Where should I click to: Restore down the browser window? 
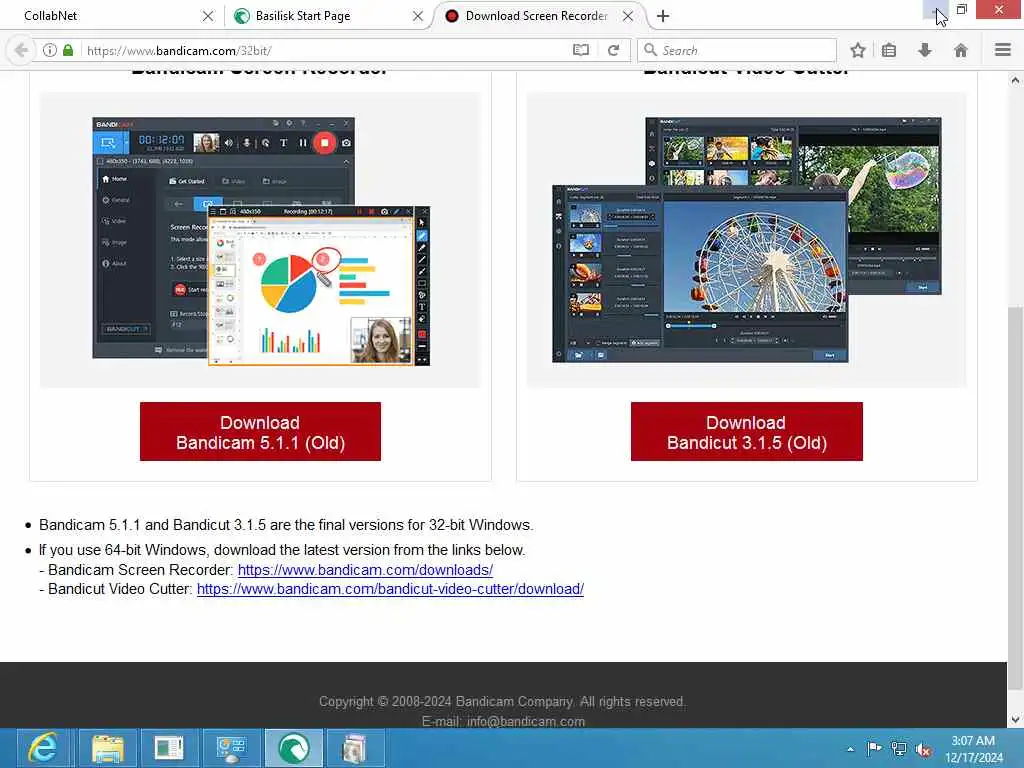coord(961,9)
